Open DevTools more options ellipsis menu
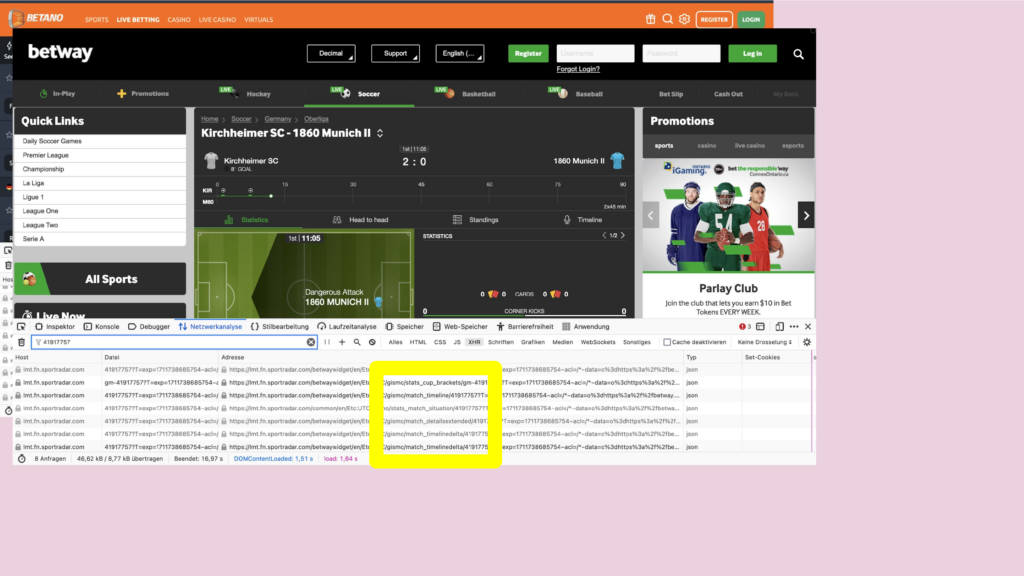 794,327
